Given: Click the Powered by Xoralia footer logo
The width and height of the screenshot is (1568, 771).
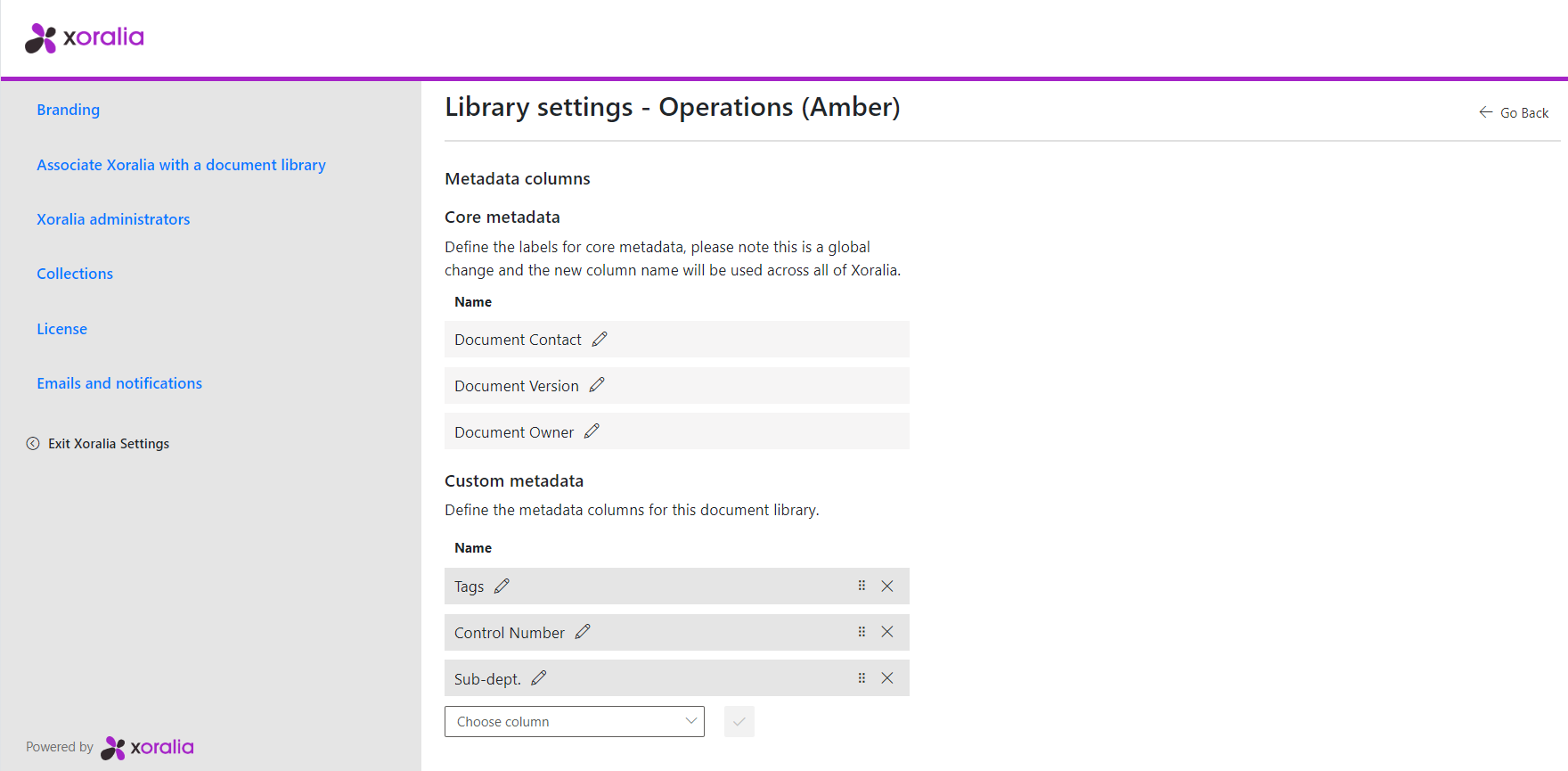Looking at the screenshot, I should coord(147,747).
